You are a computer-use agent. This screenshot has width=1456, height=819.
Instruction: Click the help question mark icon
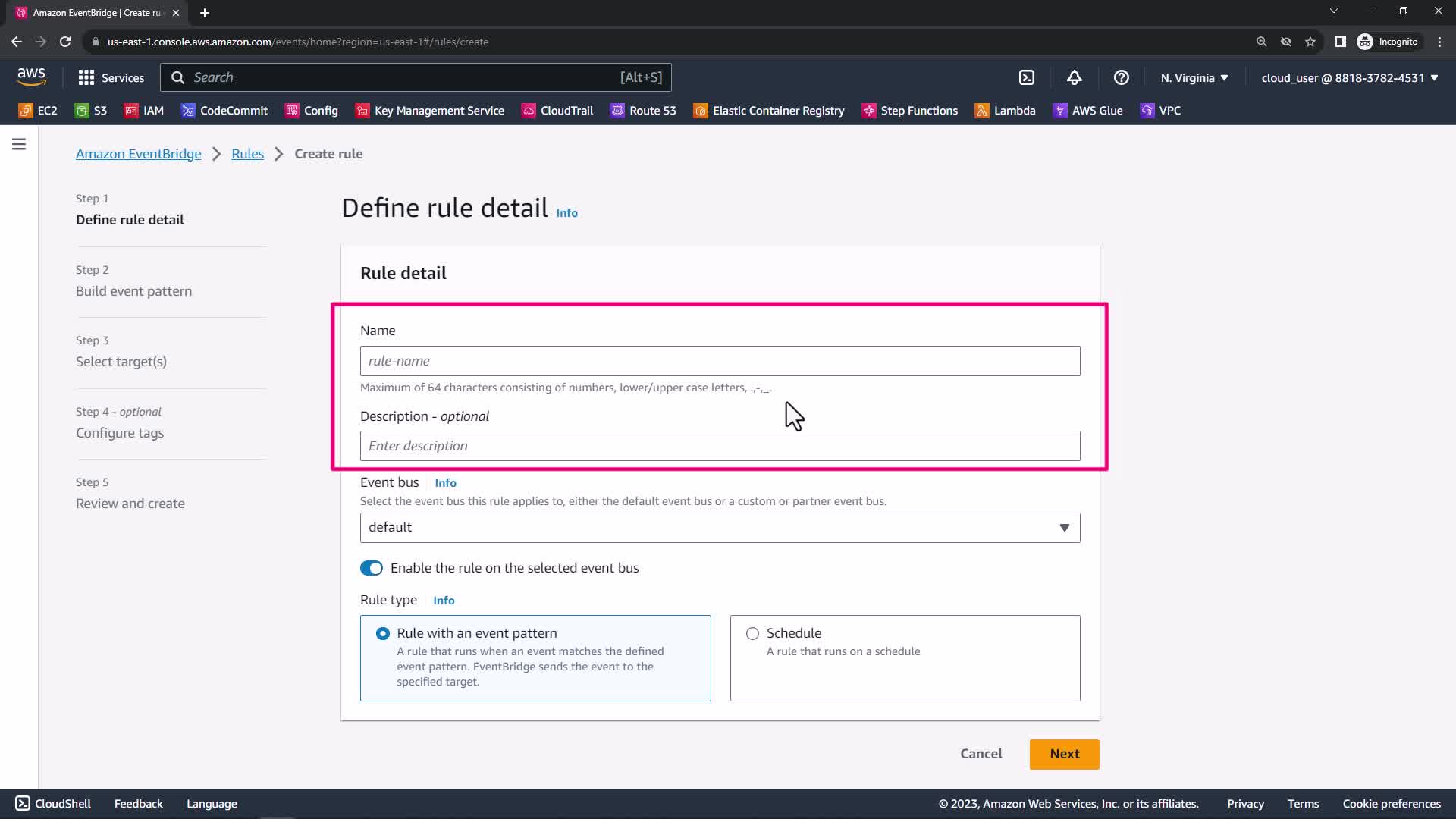[x=1121, y=77]
